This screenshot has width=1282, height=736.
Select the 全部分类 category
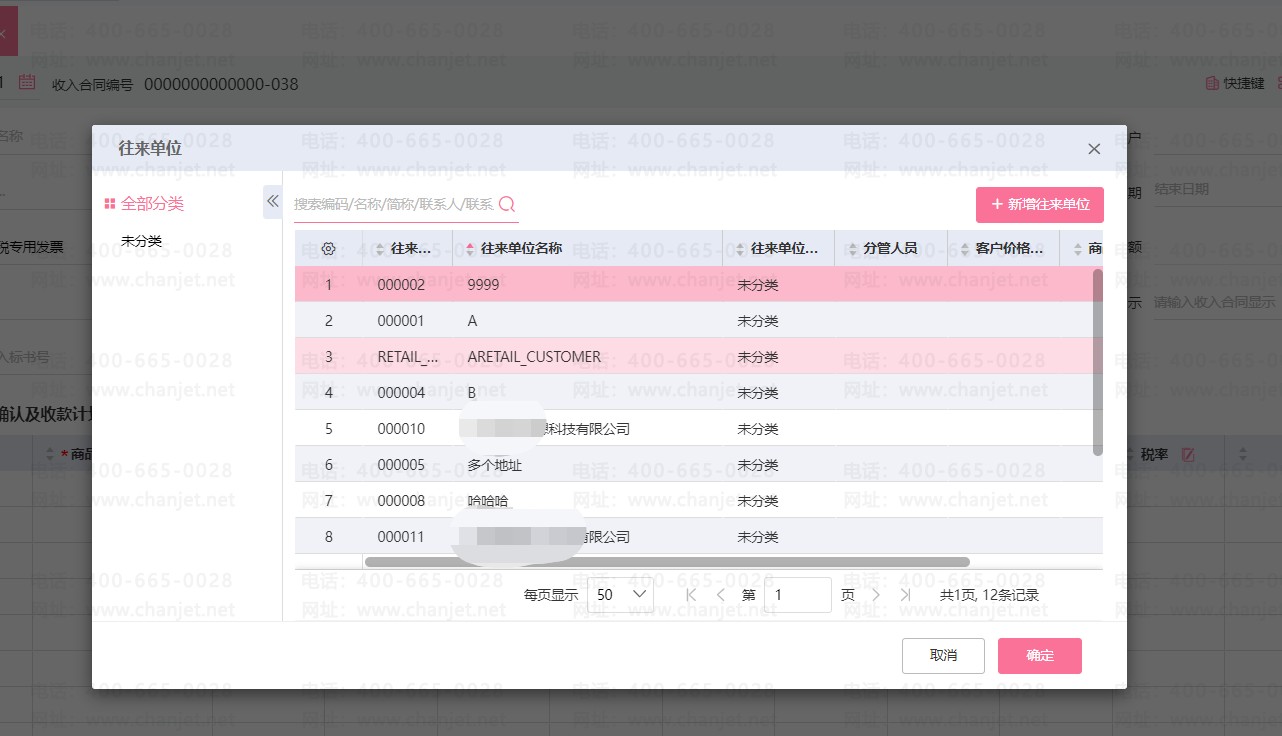pyautogui.click(x=144, y=204)
